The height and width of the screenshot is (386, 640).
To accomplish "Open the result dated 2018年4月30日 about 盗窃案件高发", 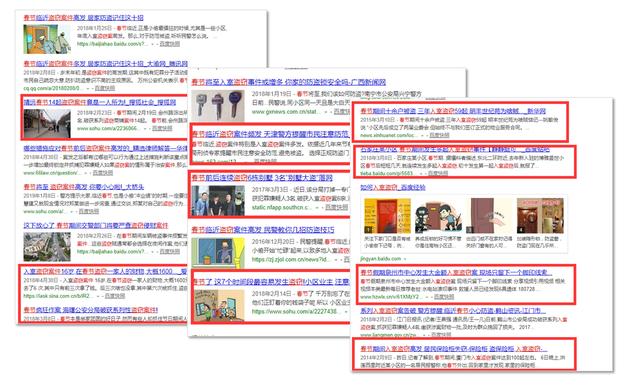I will coord(105,149).
